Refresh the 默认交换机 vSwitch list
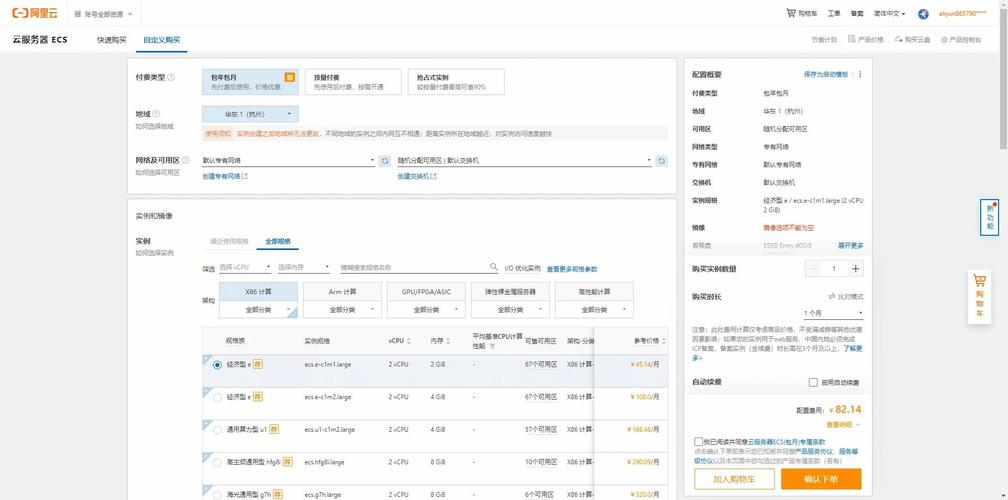Screen dimensions: 1008x500 pos(662,161)
